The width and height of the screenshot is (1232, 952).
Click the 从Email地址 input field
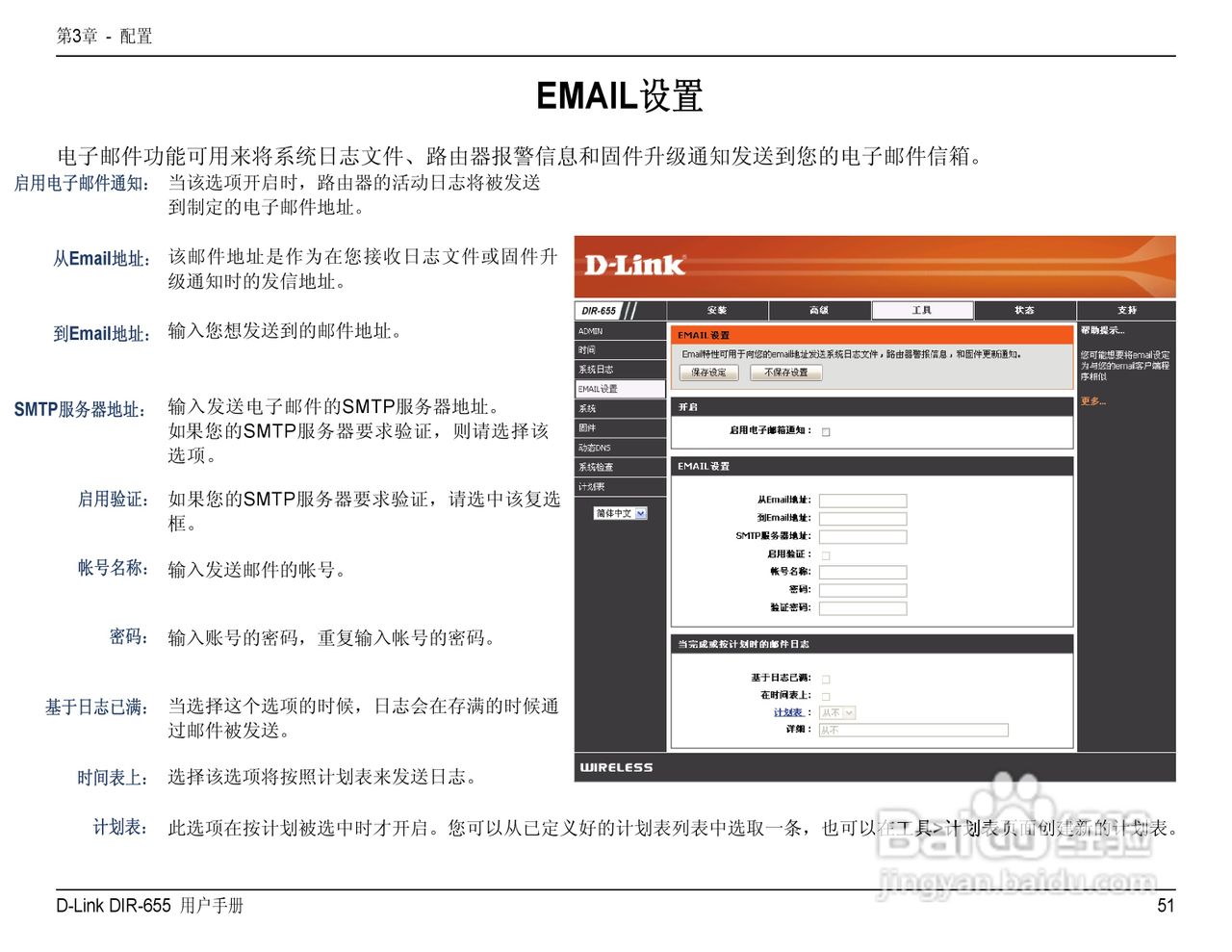point(862,501)
